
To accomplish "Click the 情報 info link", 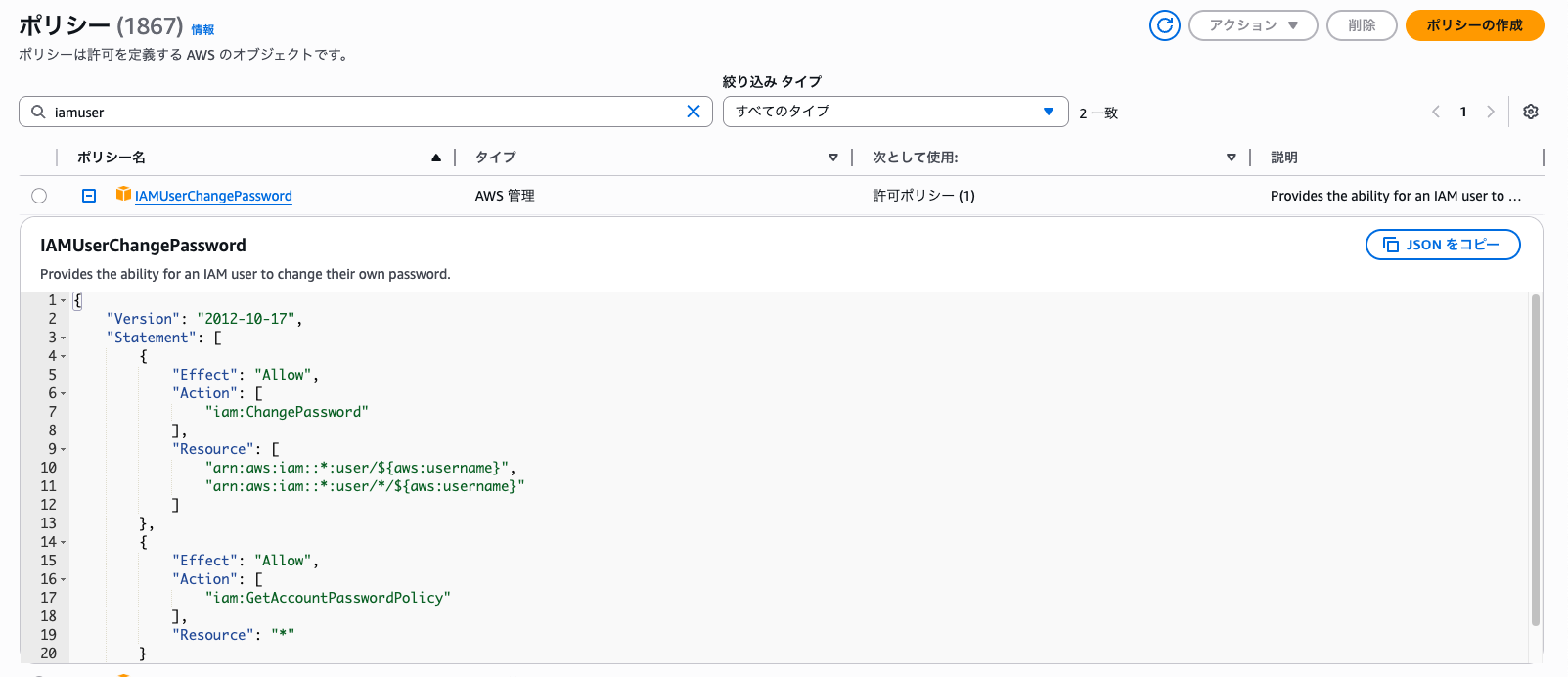I will (x=202, y=30).
